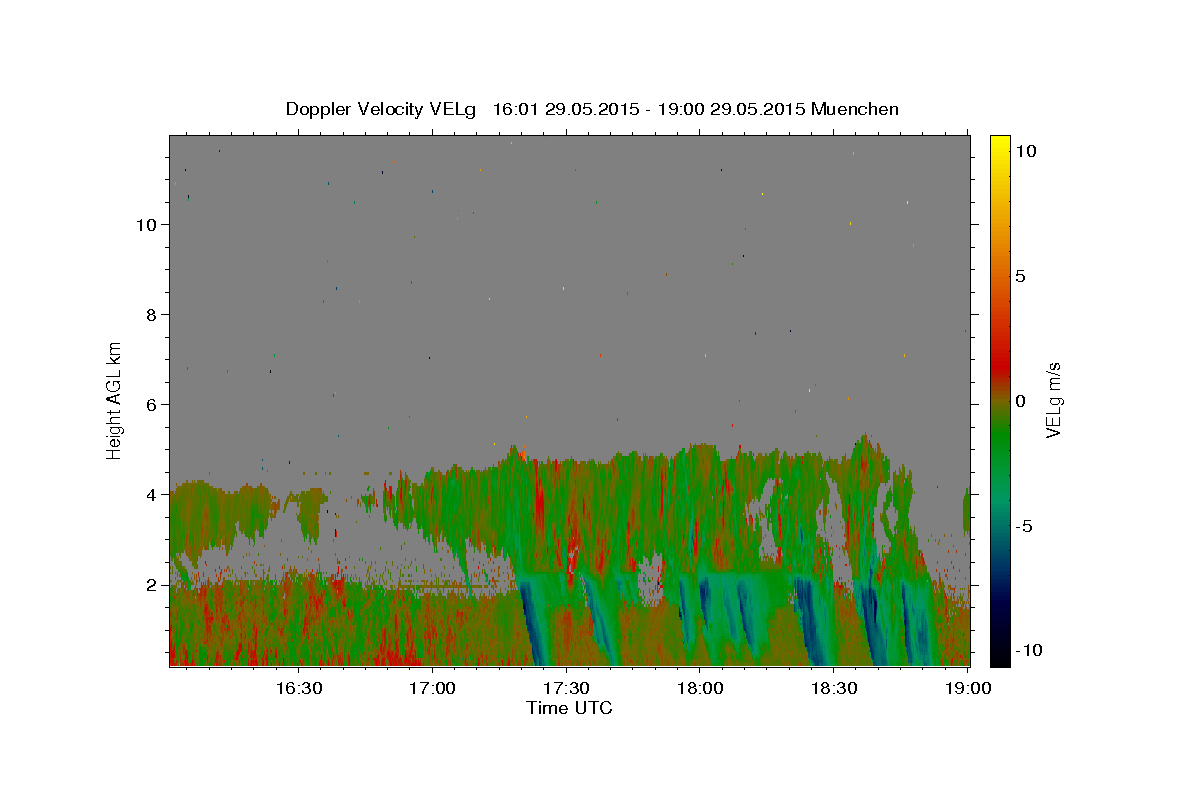Click the height tick label 10 on the left axis
Image resolution: width=1200 pixels, height=800 pixels.
click(146, 225)
